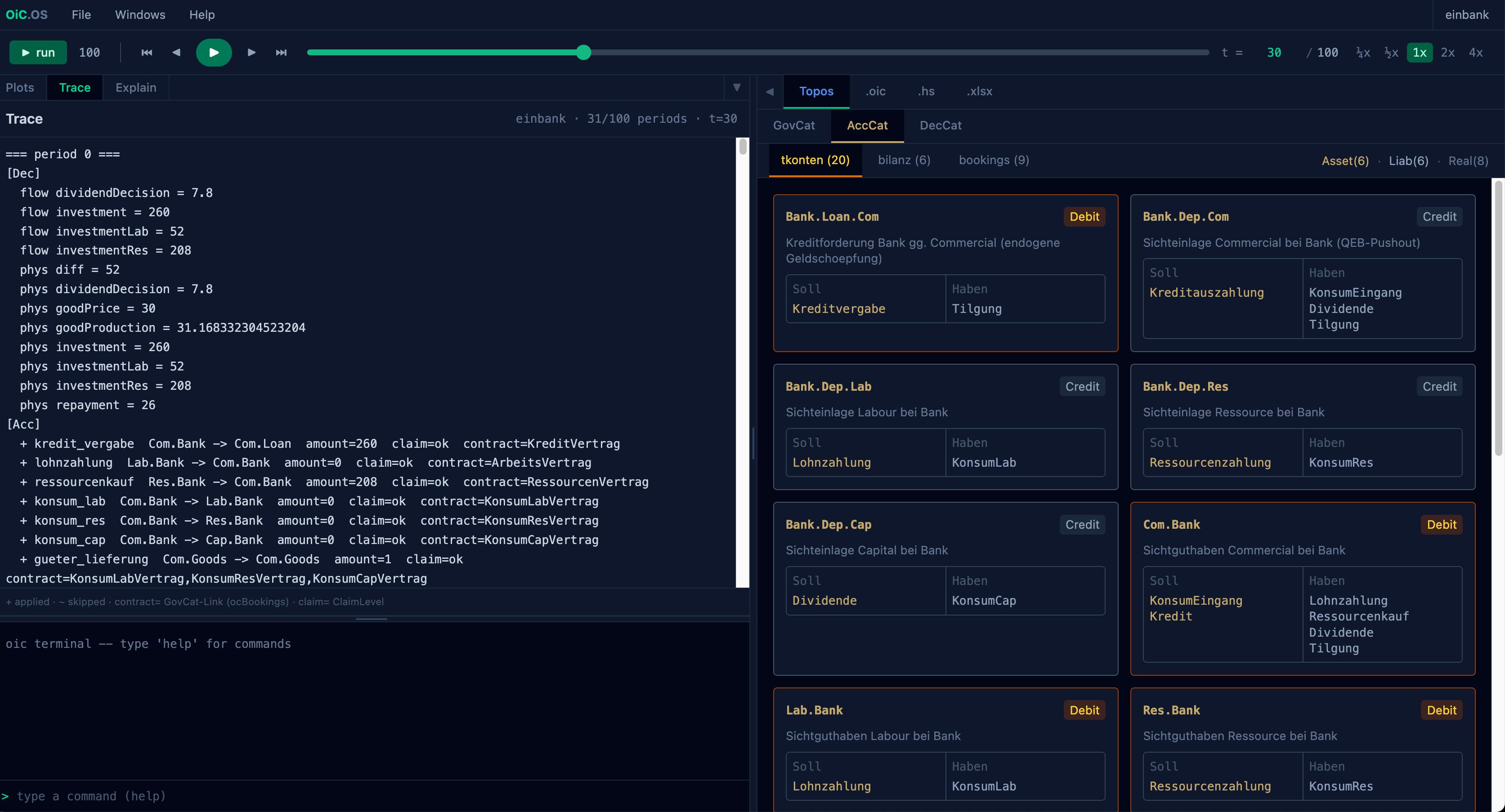This screenshot has width=1505, height=812.
Task: Switch to GovCat category
Action: (x=794, y=125)
